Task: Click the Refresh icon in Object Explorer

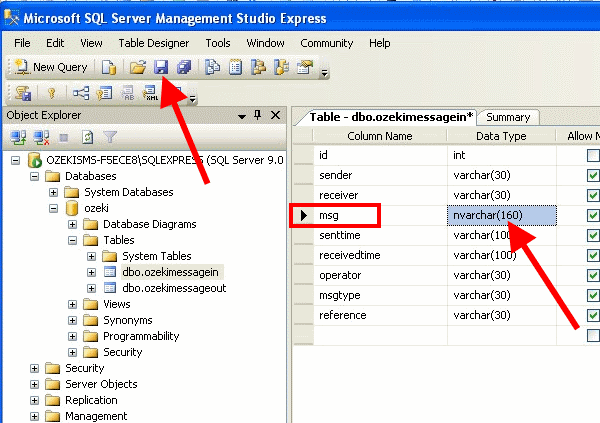Action: click(88, 137)
